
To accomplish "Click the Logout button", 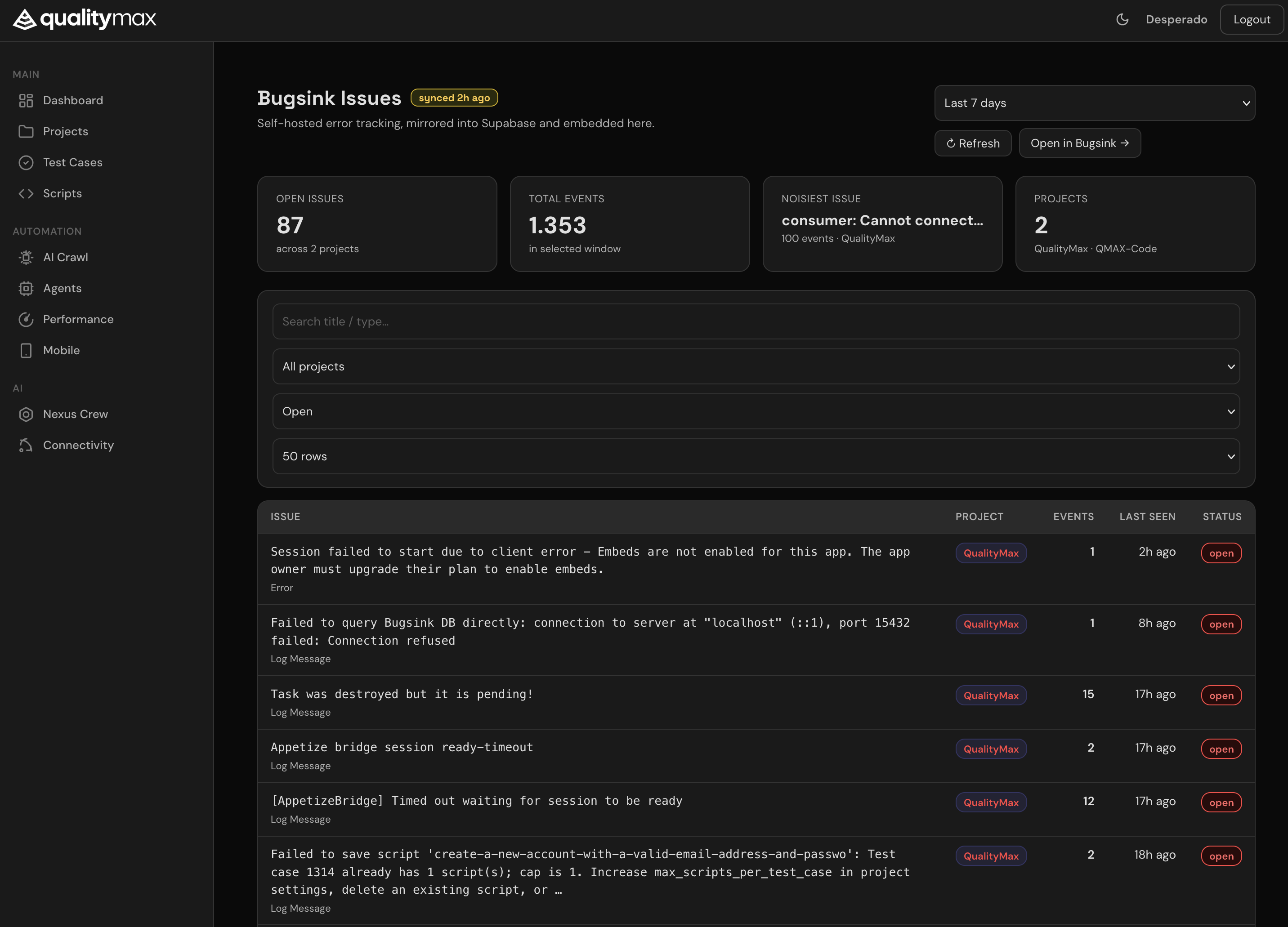I will pyautogui.click(x=1252, y=19).
